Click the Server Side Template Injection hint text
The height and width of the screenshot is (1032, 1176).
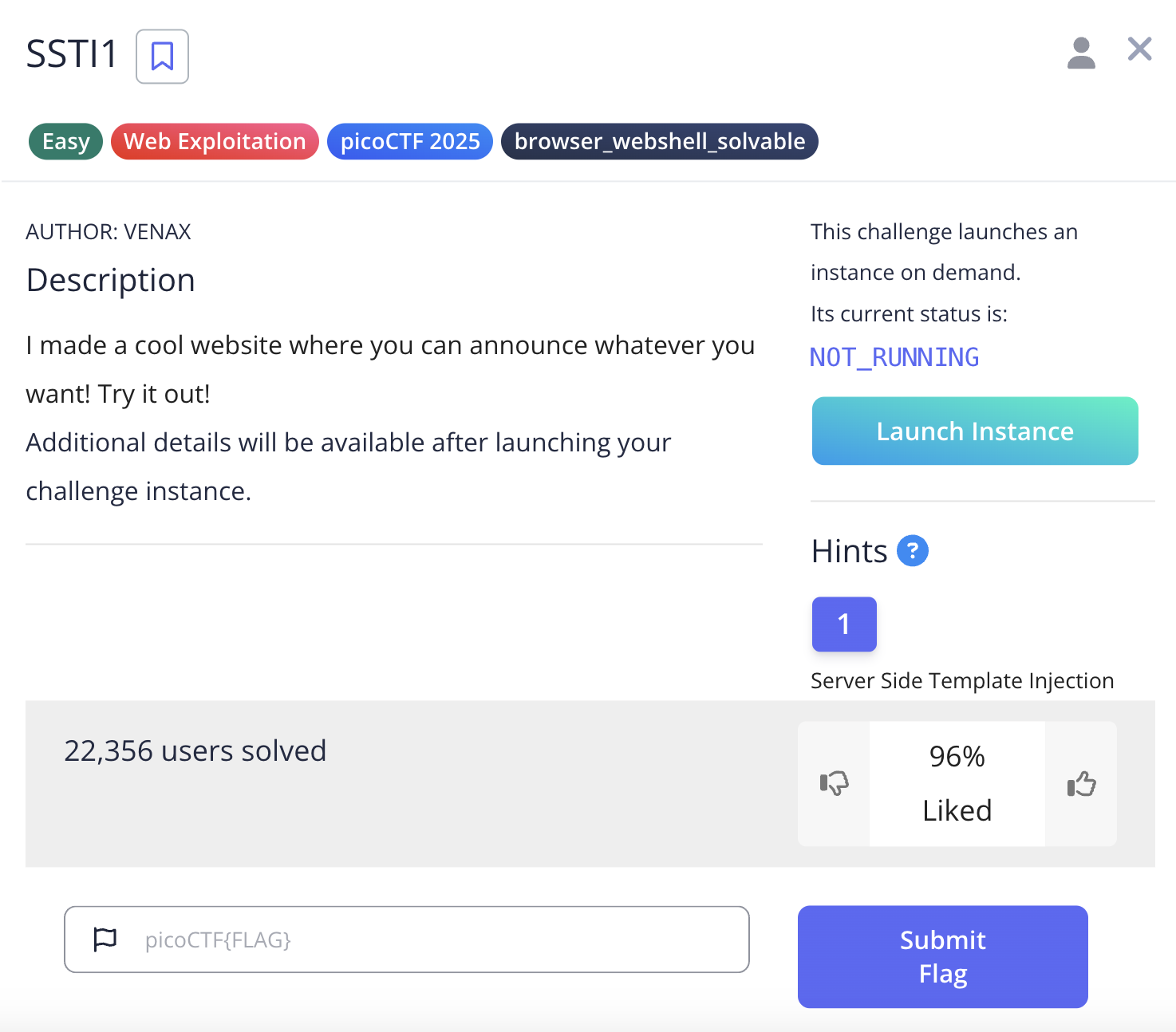pos(962,680)
